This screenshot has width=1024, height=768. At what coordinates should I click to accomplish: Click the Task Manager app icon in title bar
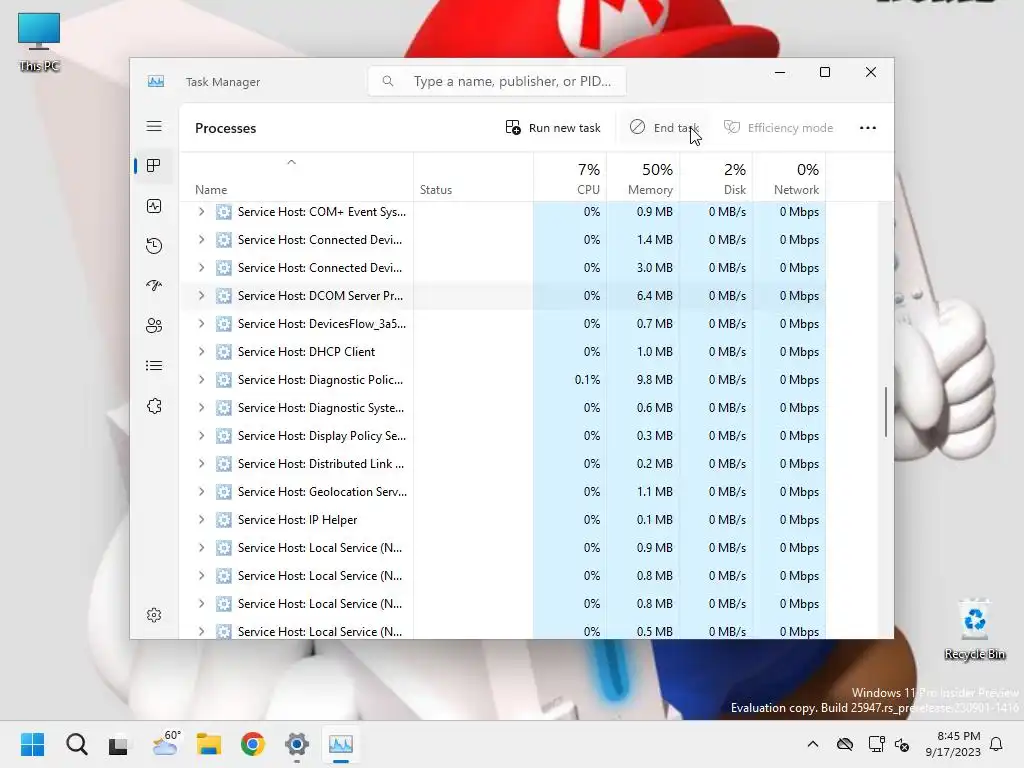point(156,82)
